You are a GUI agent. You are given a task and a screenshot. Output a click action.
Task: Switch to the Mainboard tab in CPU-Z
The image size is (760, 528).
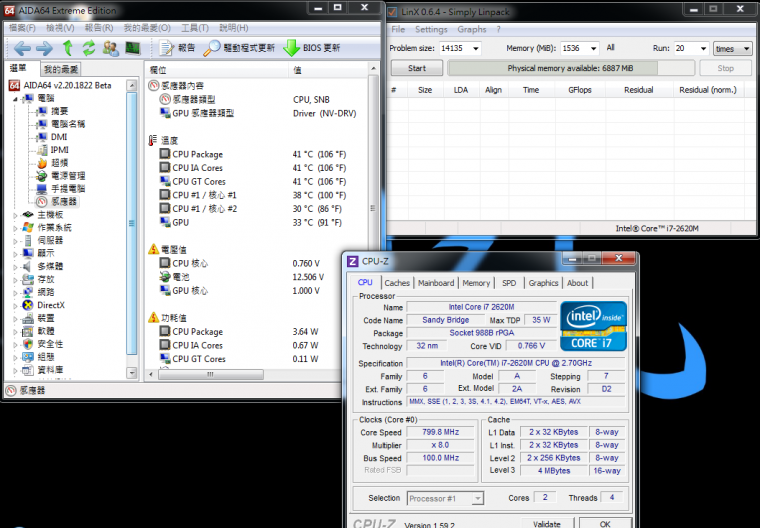[436, 283]
